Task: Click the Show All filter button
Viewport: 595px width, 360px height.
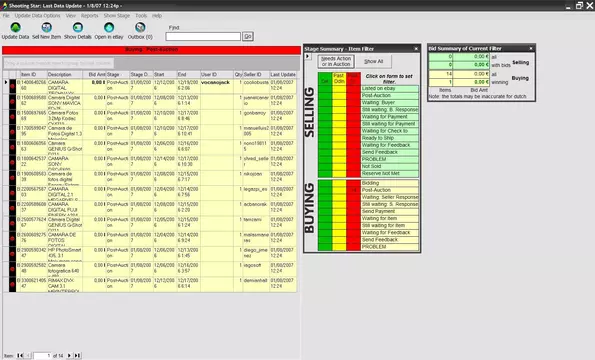Action: pos(374,61)
